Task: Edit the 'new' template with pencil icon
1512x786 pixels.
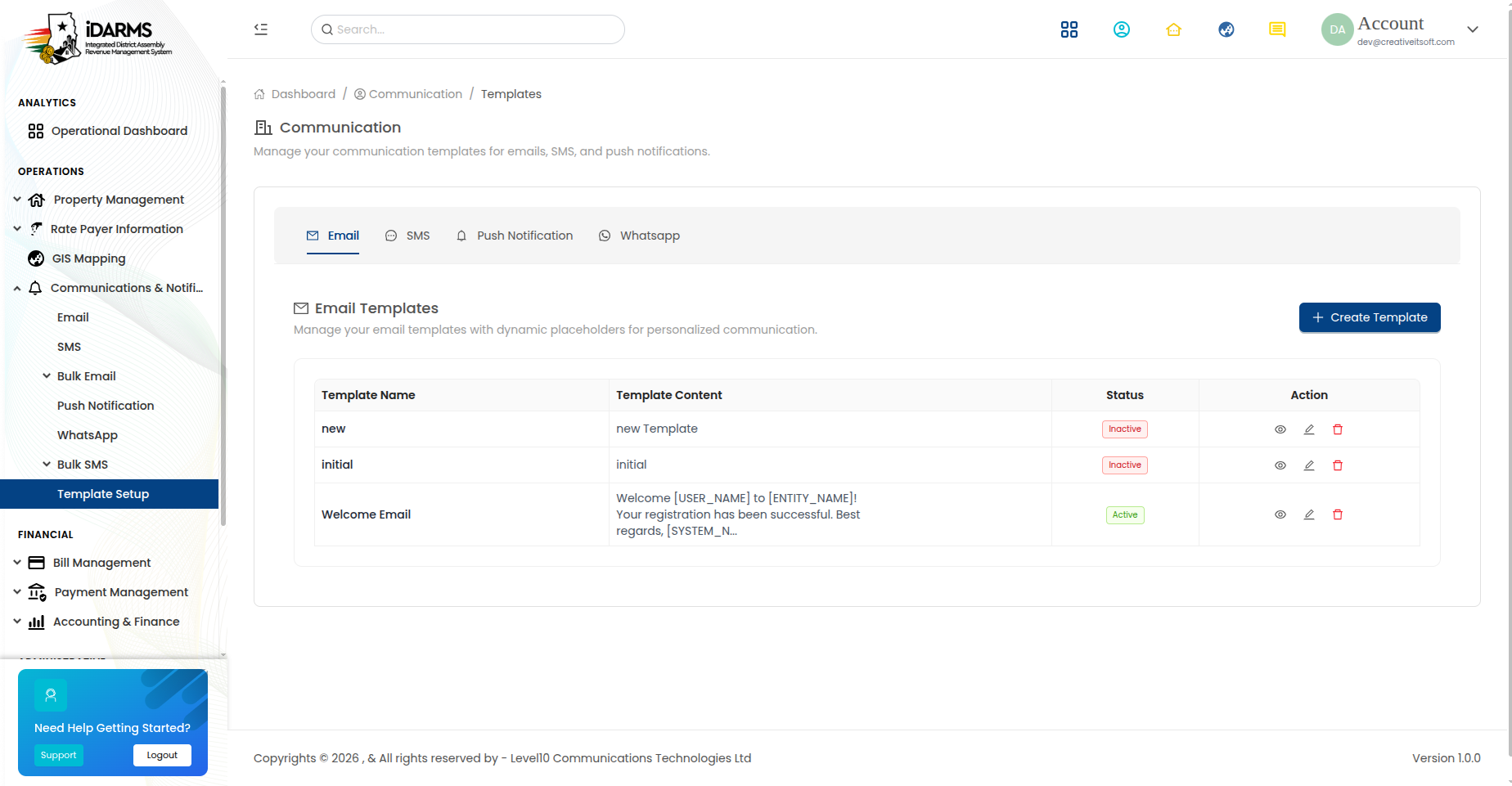Action: [x=1309, y=429]
